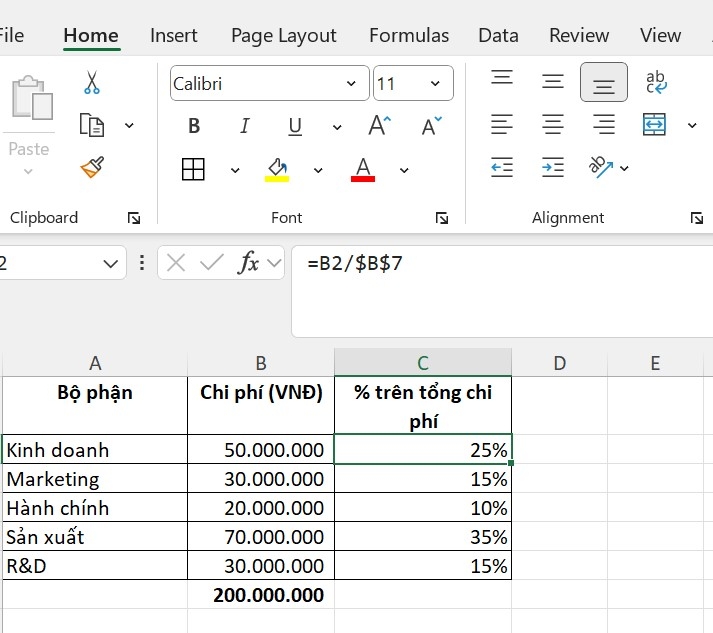Screen dimensions: 713x633
Task: Select cell with 200.000.000 total
Action: click(261, 594)
